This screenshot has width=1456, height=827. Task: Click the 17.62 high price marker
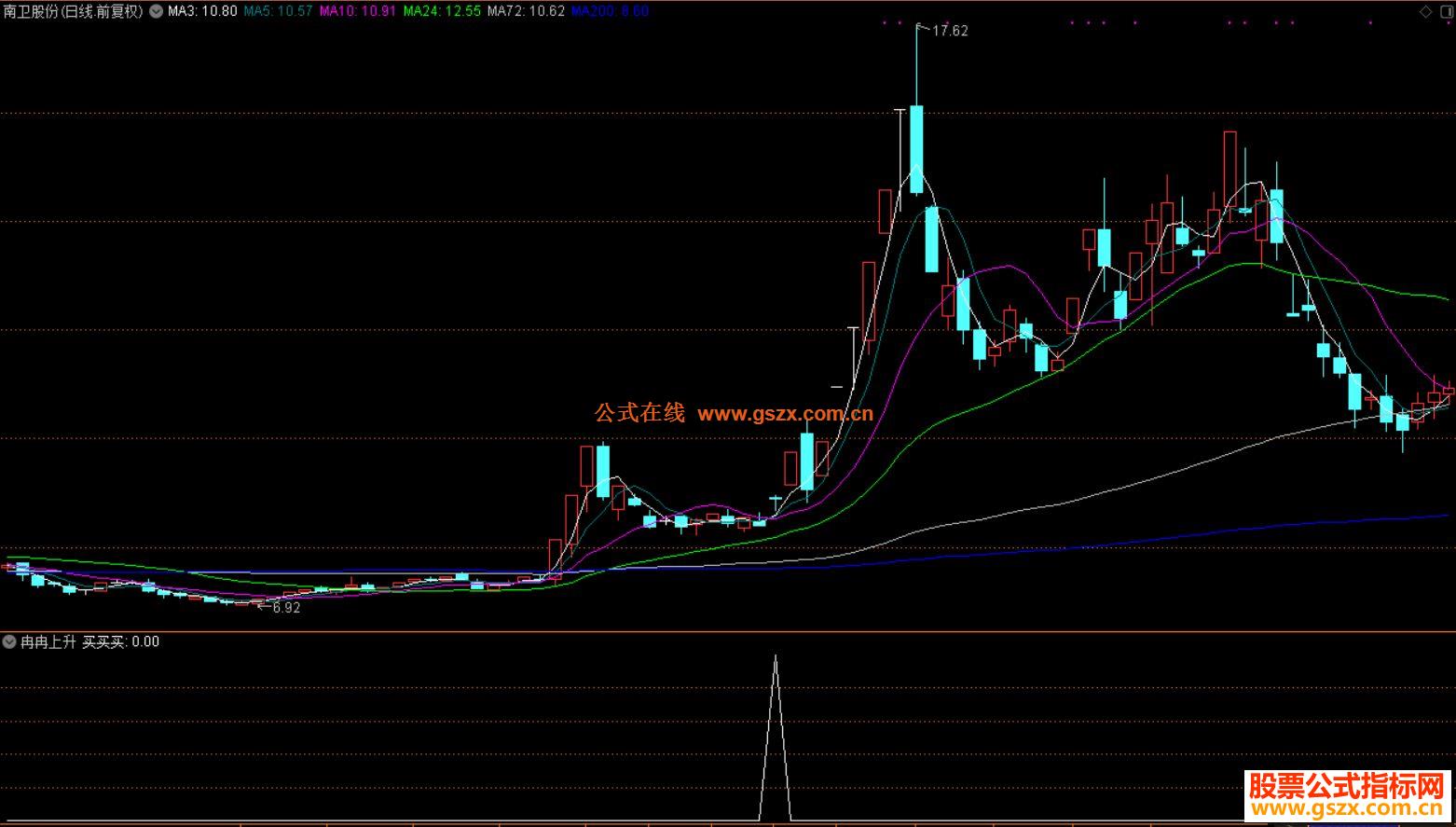pyautogui.click(x=950, y=31)
